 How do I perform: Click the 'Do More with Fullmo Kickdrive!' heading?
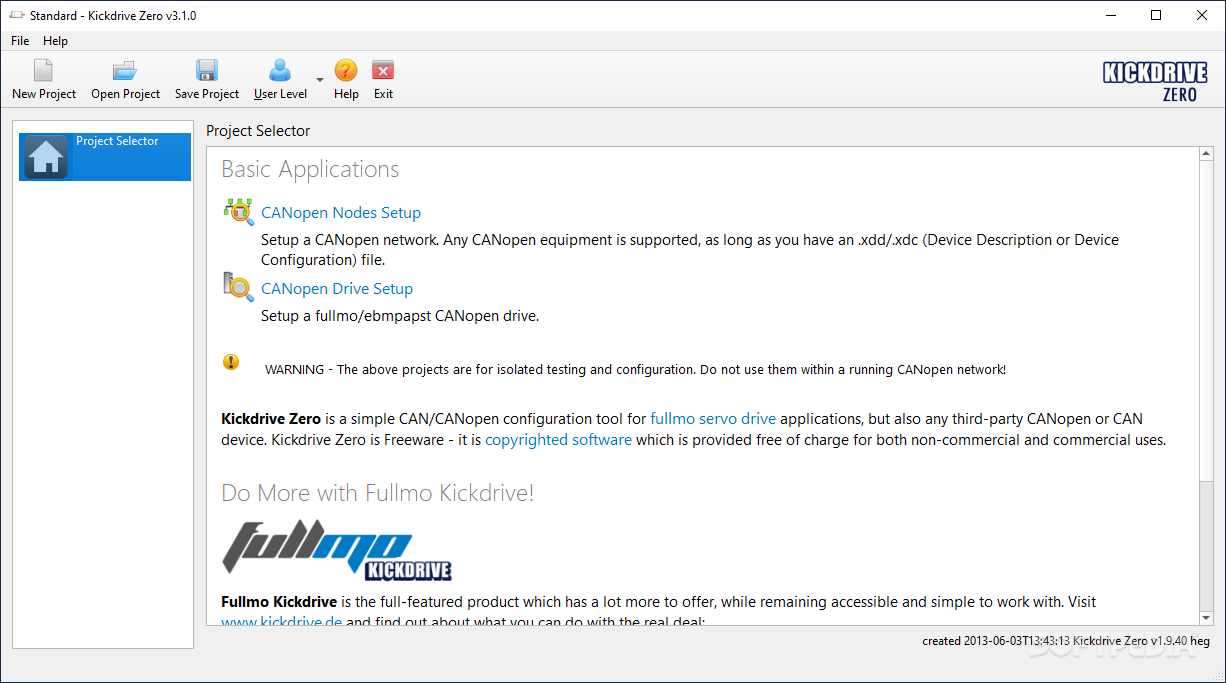pyautogui.click(x=378, y=493)
